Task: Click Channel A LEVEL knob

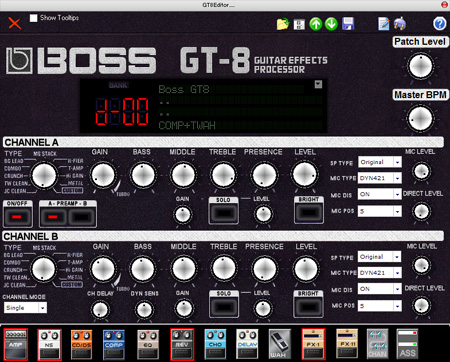Action: pos(305,174)
